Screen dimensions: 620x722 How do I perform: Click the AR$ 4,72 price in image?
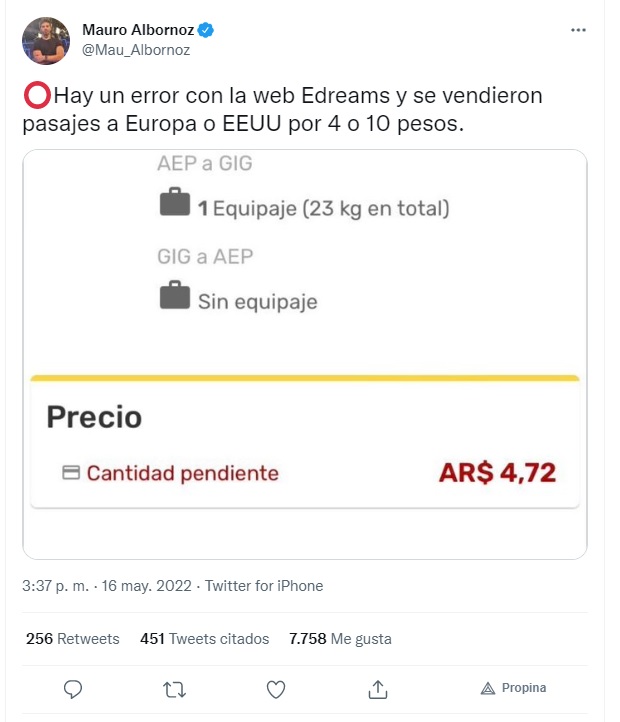(497, 473)
